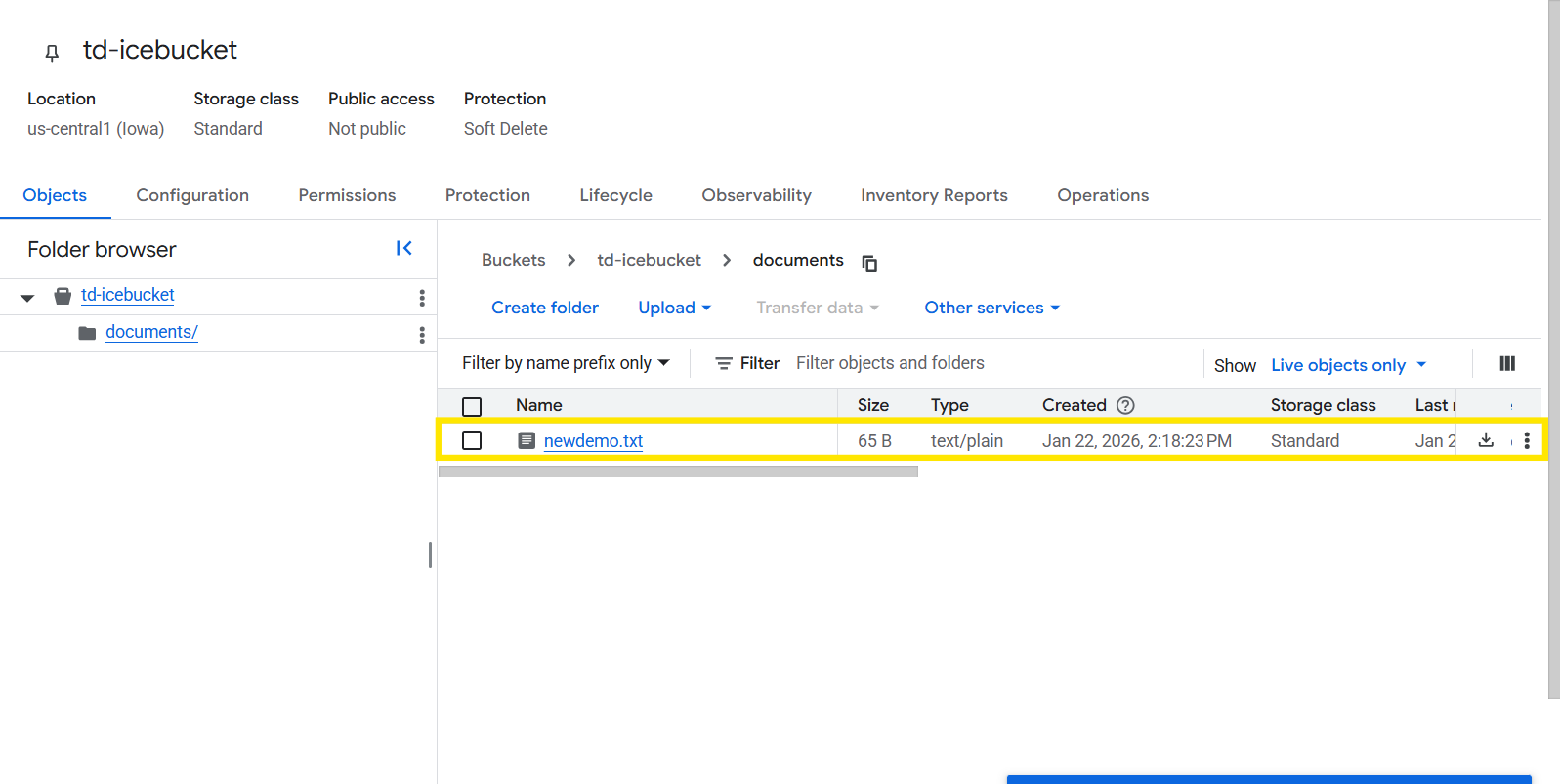Click Create folder button
The width and height of the screenshot is (1560, 784).
coord(544,308)
